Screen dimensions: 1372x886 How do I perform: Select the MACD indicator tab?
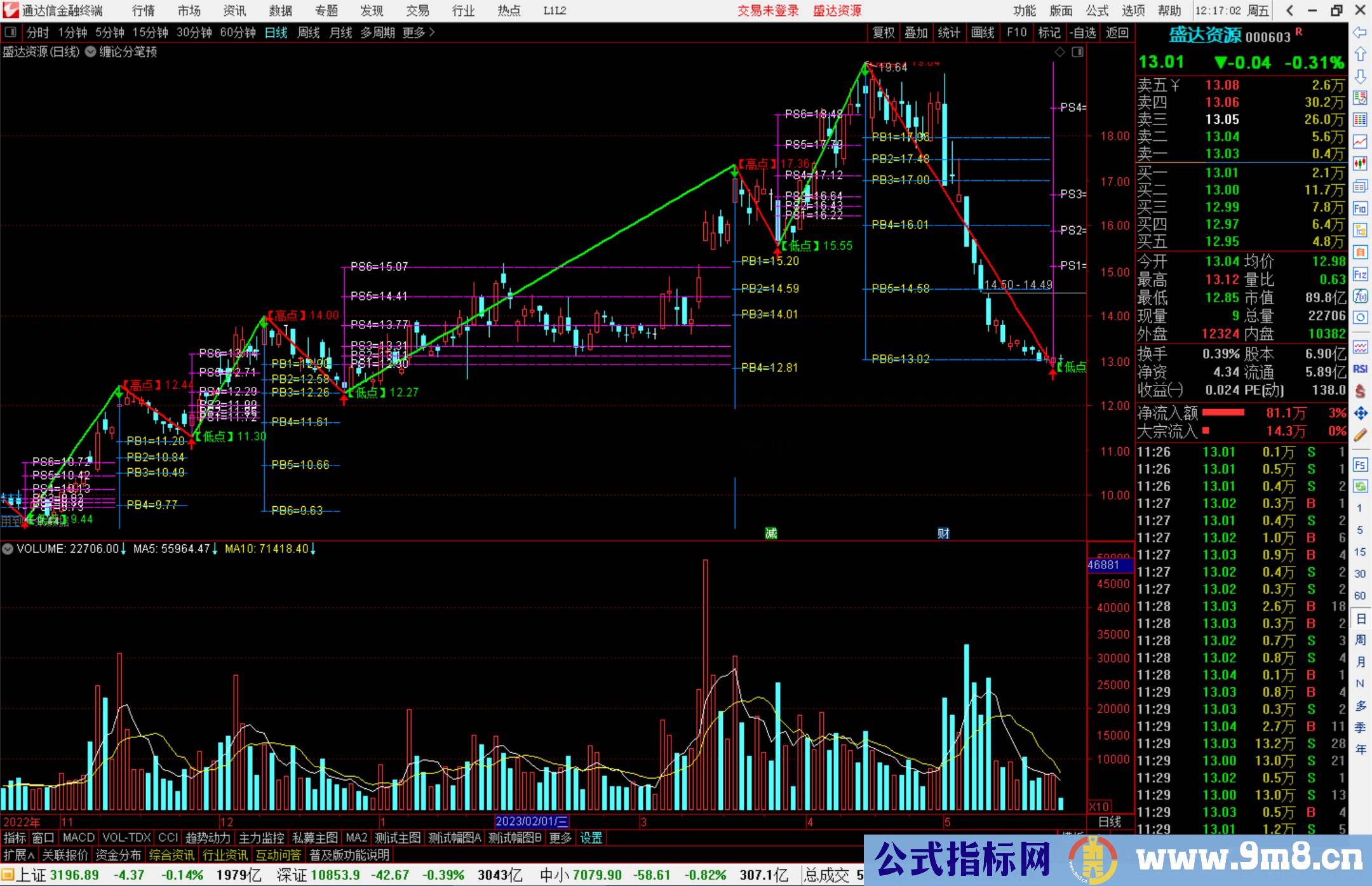[x=78, y=838]
